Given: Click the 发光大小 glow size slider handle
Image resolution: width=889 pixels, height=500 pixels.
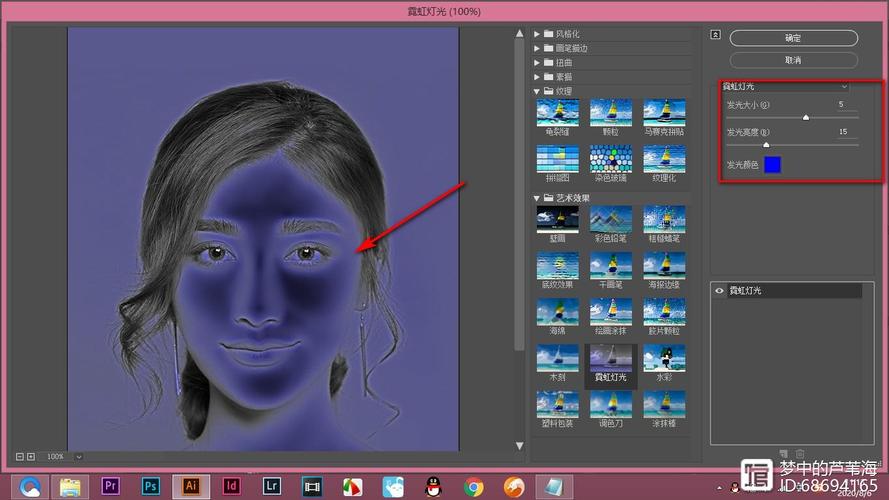Looking at the screenshot, I should [x=805, y=117].
